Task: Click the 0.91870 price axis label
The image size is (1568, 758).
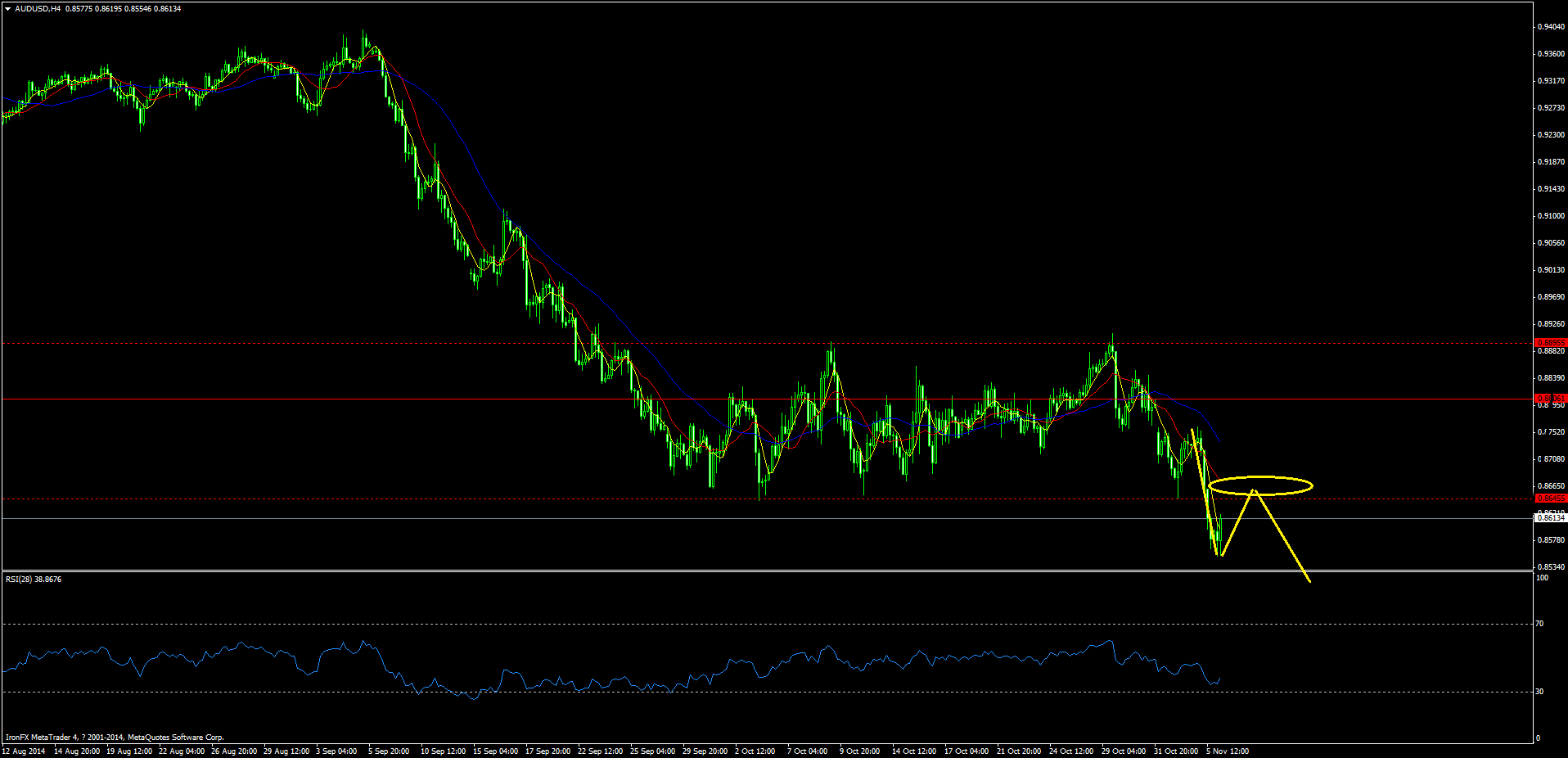Action: tap(1551, 162)
